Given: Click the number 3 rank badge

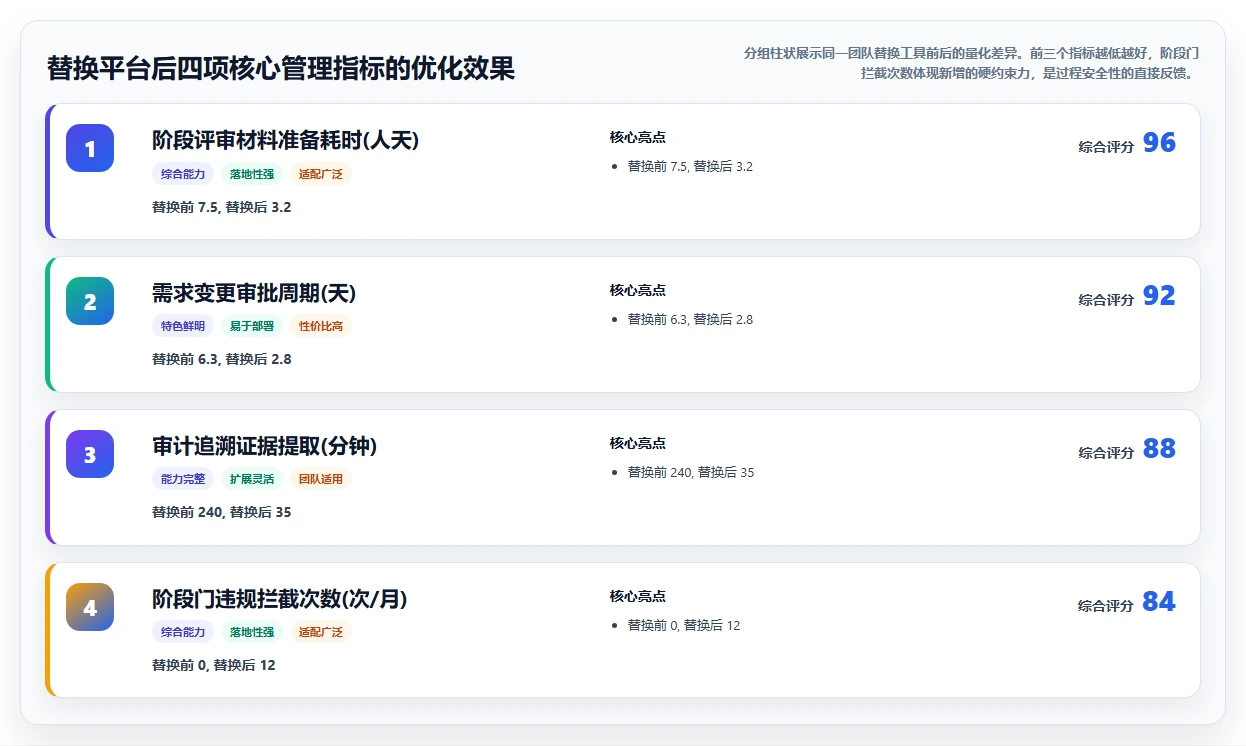Looking at the screenshot, I should pos(90,454).
